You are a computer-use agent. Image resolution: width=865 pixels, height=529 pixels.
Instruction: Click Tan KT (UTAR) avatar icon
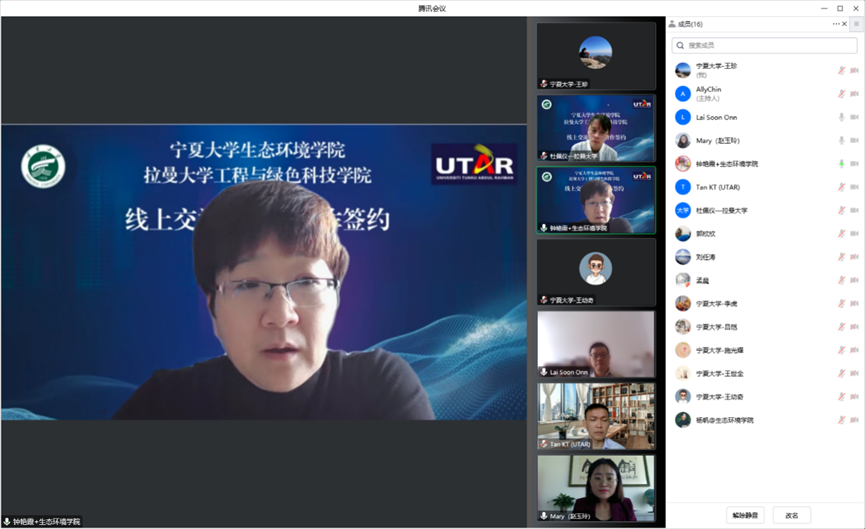point(683,187)
